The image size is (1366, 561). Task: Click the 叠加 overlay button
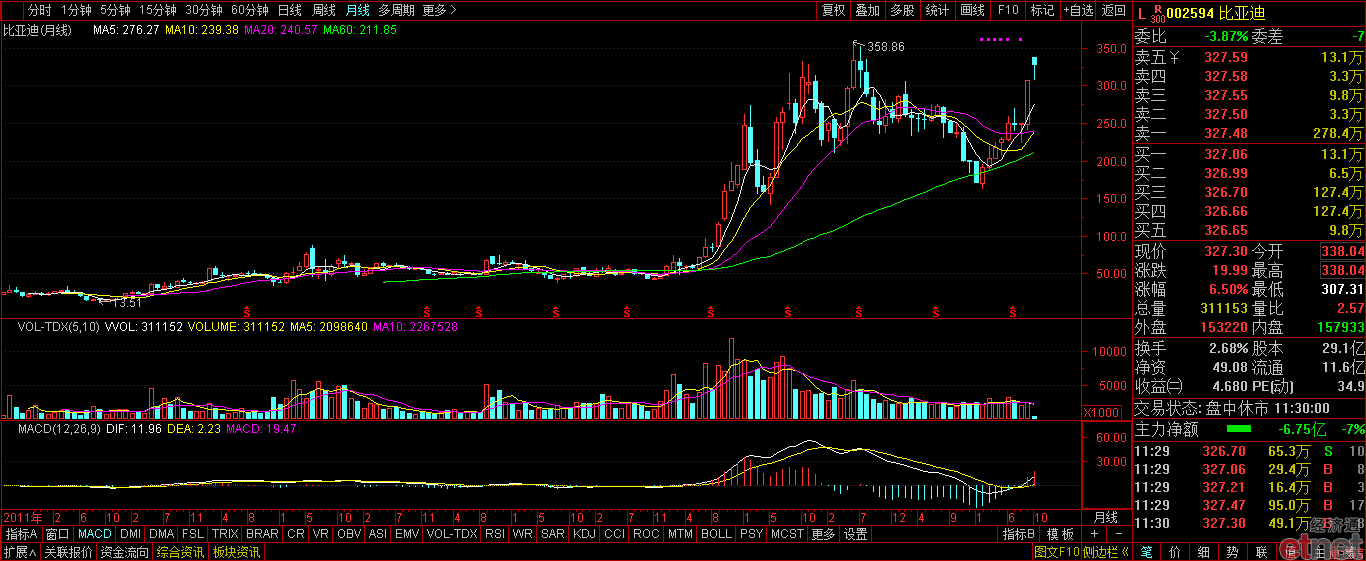(867, 10)
